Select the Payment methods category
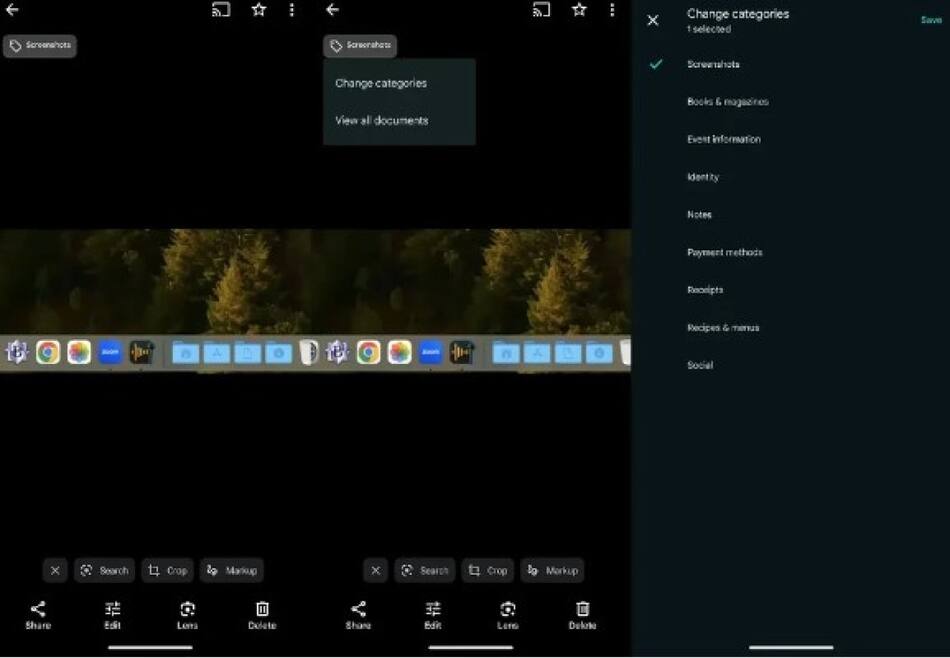950x658 pixels. click(724, 252)
